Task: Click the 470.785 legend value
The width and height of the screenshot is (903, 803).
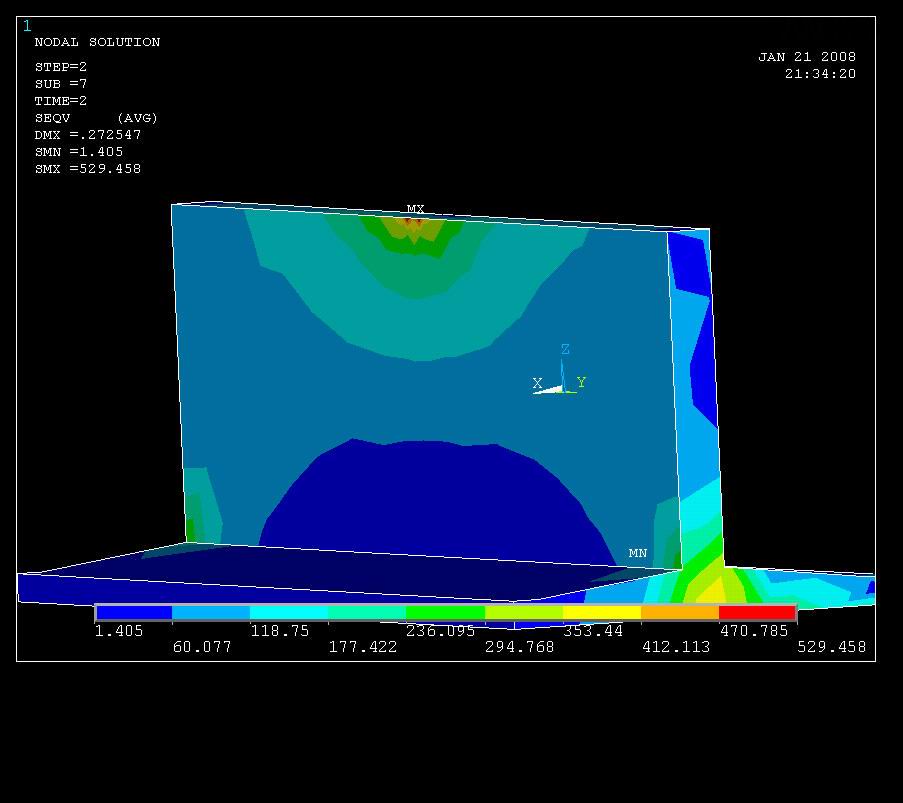Action: point(754,631)
